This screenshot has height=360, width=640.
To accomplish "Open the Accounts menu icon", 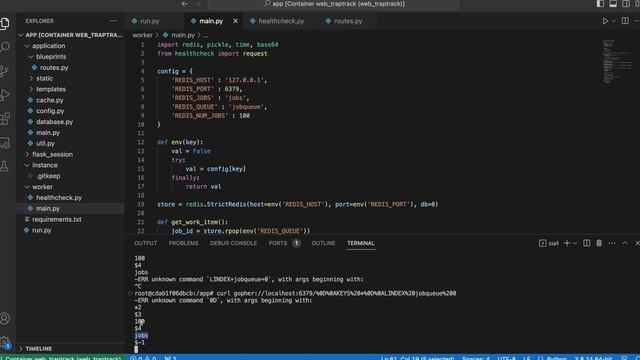I will (5, 318).
